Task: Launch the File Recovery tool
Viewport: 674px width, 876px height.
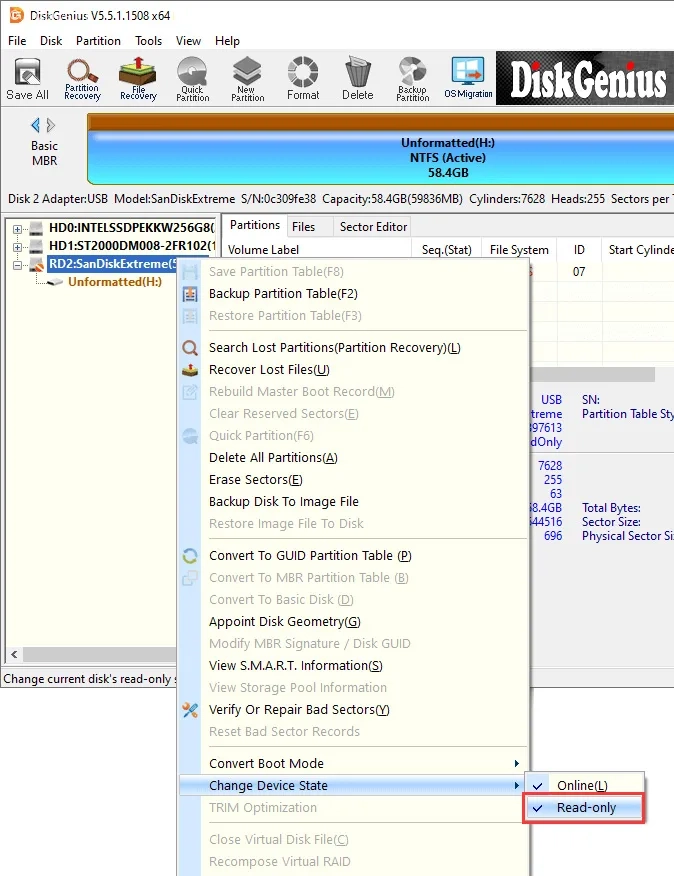Action: click(x=138, y=79)
